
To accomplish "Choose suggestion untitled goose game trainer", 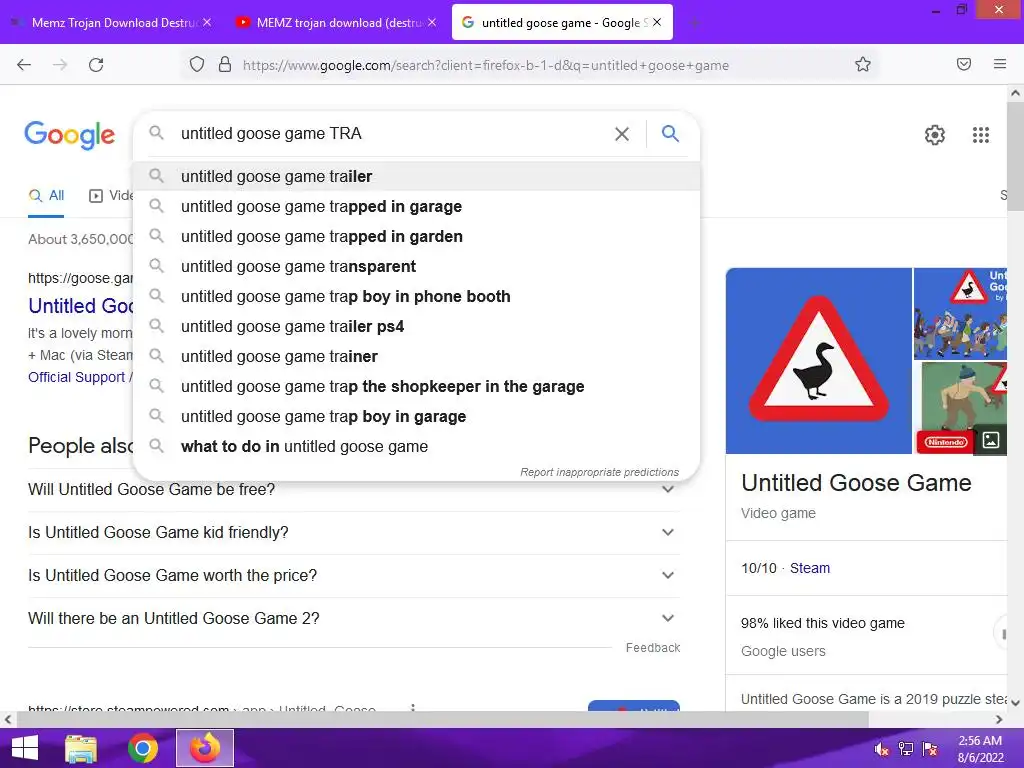I will click(x=416, y=357).
